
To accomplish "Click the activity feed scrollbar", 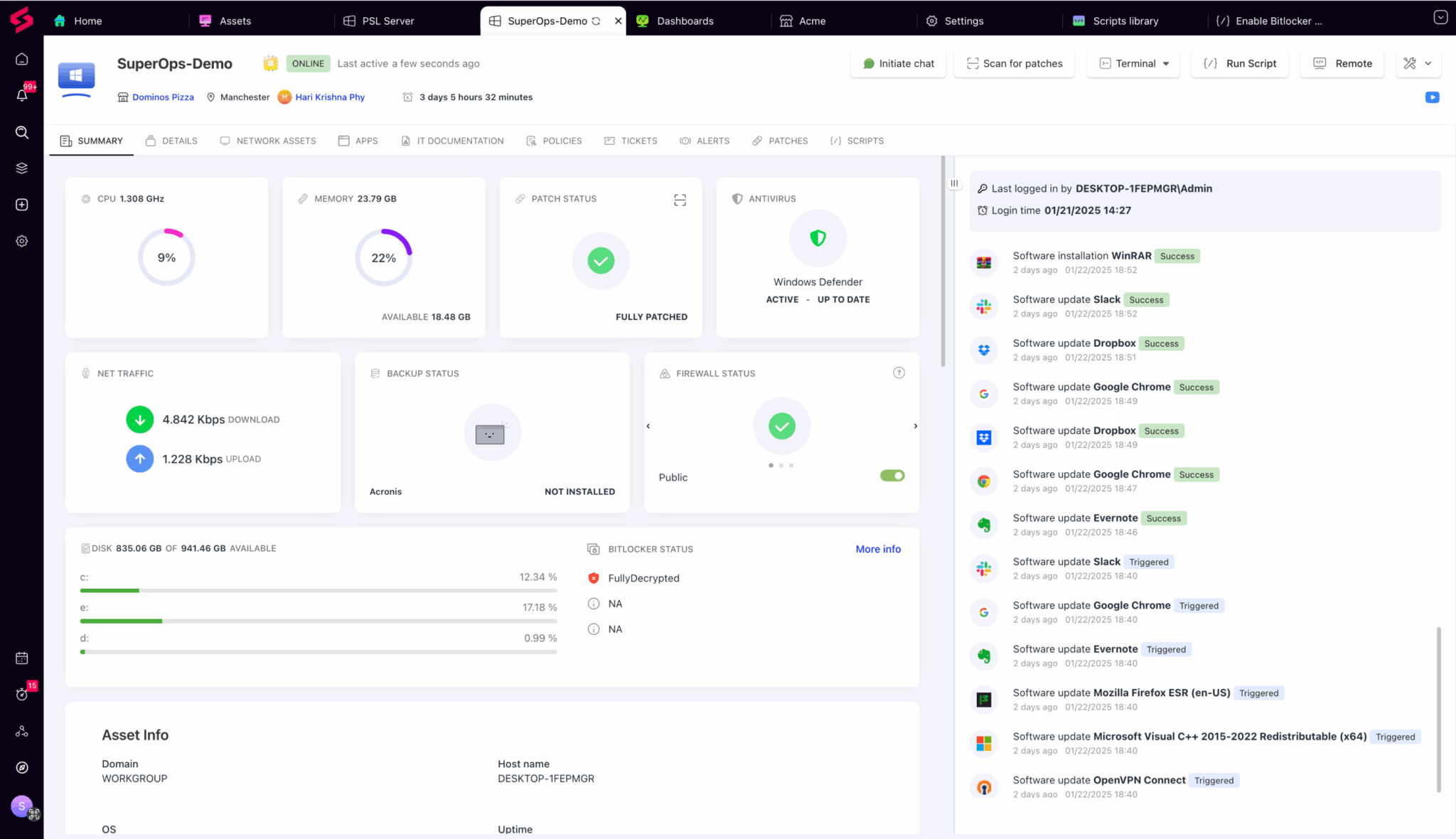I will [x=1438, y=708].
